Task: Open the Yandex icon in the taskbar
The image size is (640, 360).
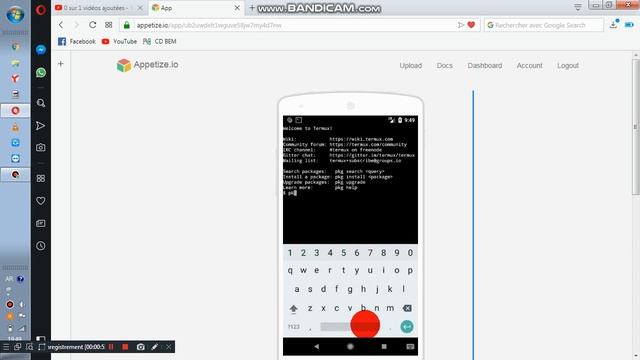Action: (15, 78)
